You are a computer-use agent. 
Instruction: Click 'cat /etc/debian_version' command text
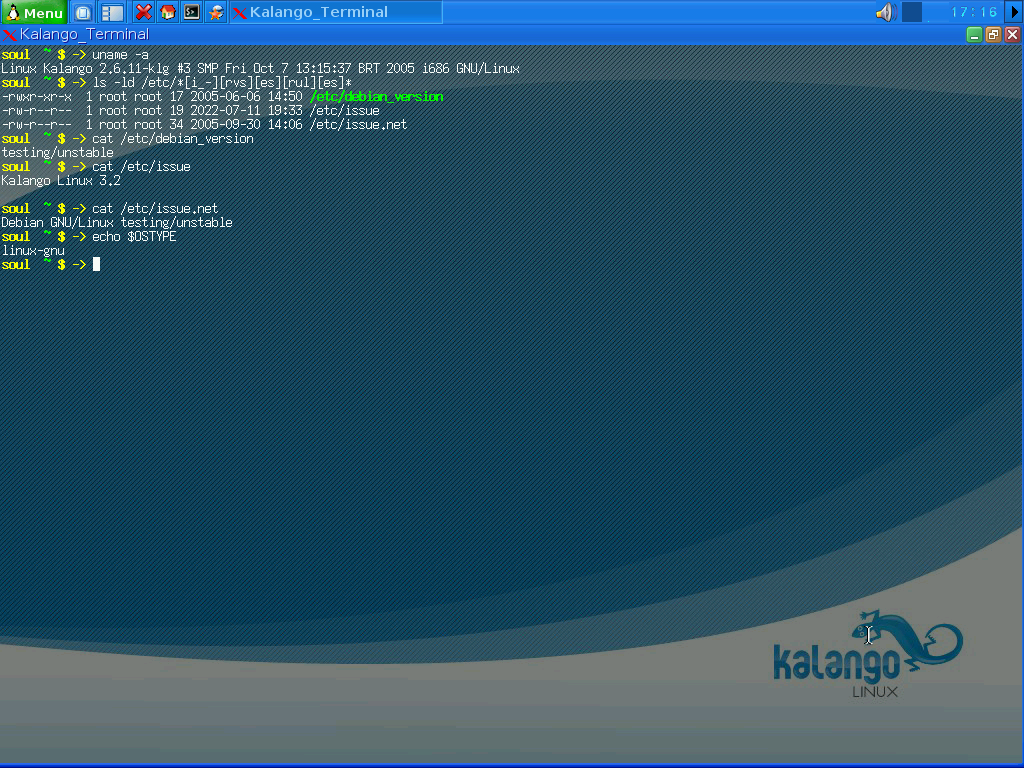click(x=173, y=138)
